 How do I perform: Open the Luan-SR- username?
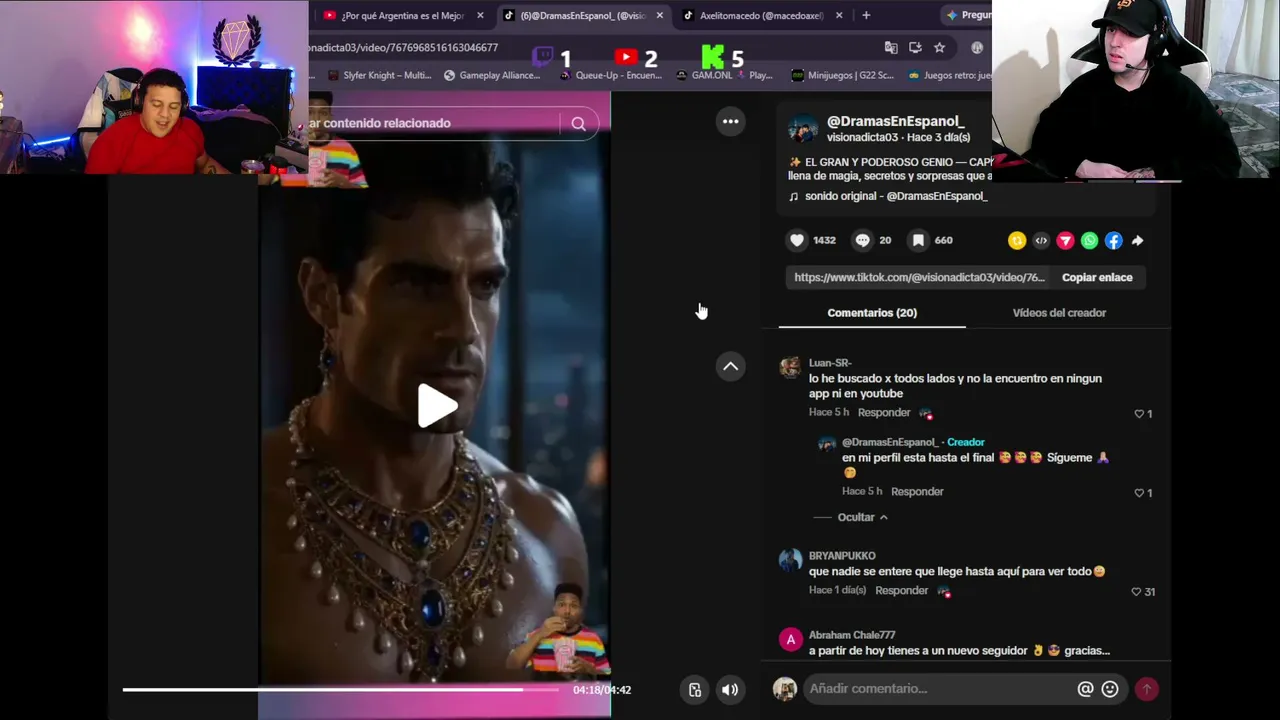(x=830, y=363)
